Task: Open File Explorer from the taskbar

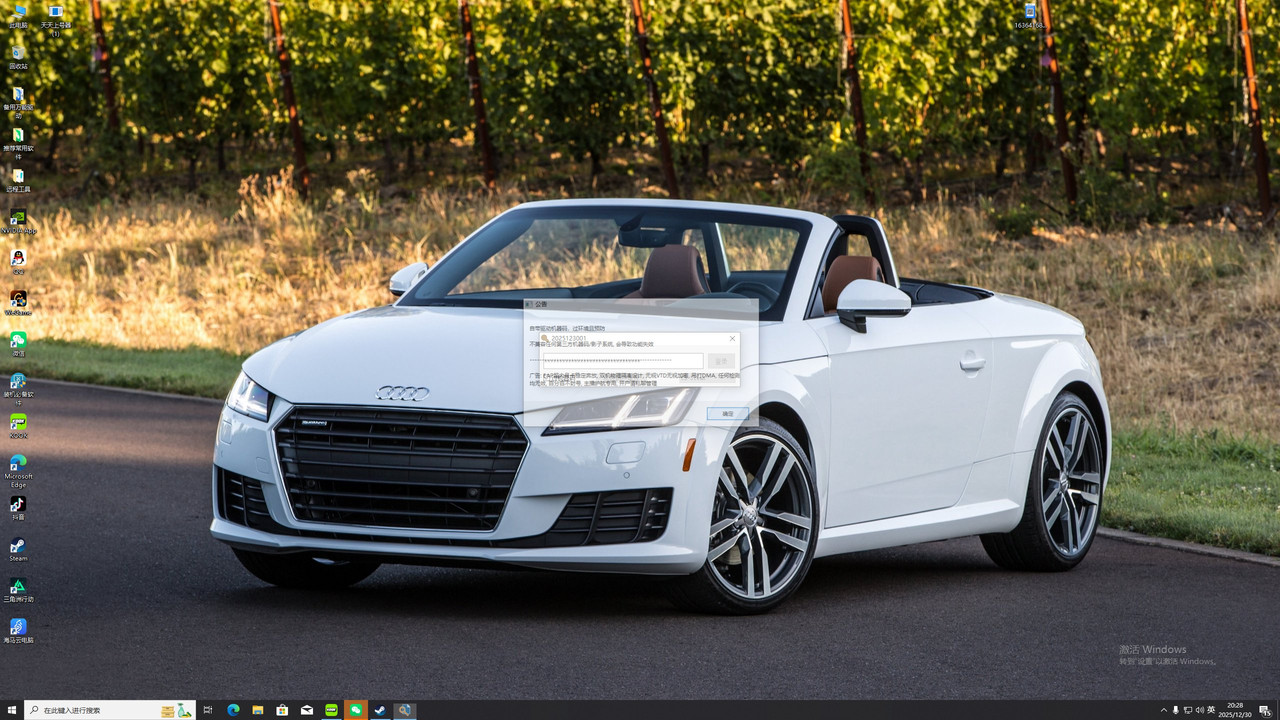Action: [258, 710]
